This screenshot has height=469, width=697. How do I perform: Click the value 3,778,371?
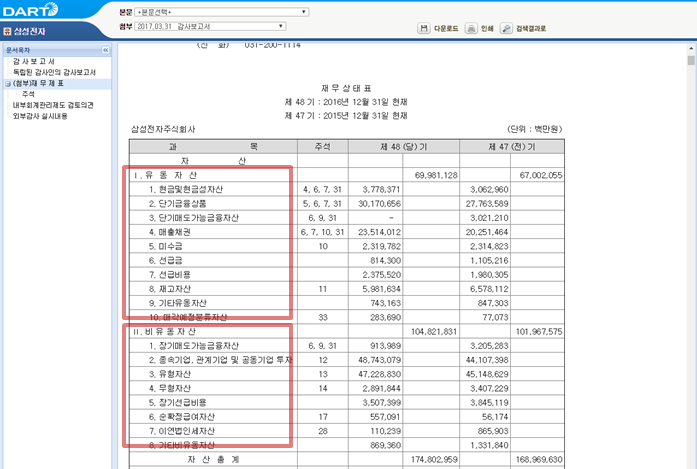(381, 189)
